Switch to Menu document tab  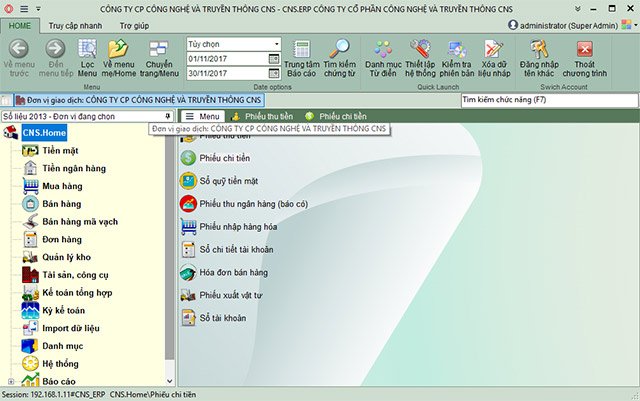tap(202, 116)
